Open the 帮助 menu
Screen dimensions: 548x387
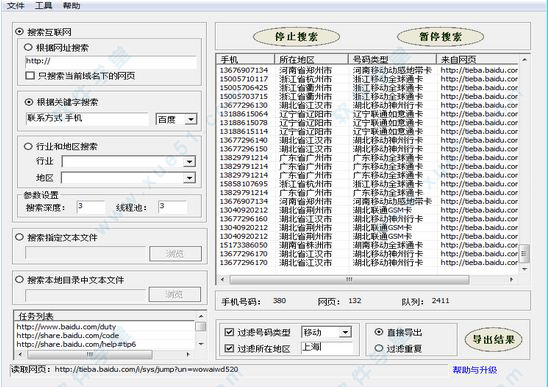point(71,6)
